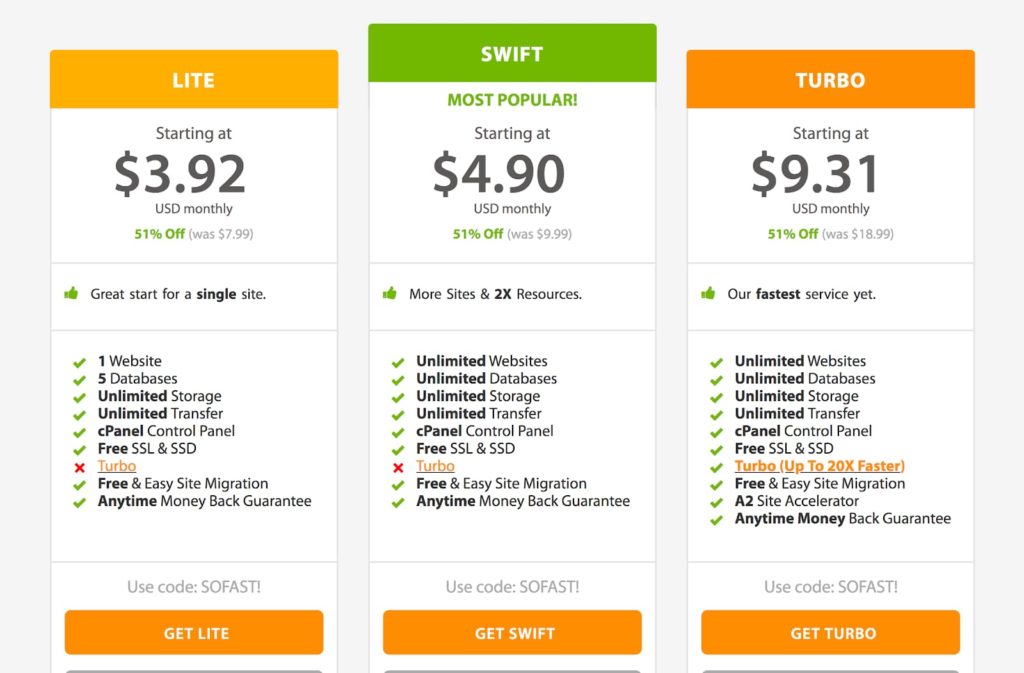Click the thumbs-up icon in Lite plan
The height and width of the screenshot is (673, 1024).
click(71, 293)
